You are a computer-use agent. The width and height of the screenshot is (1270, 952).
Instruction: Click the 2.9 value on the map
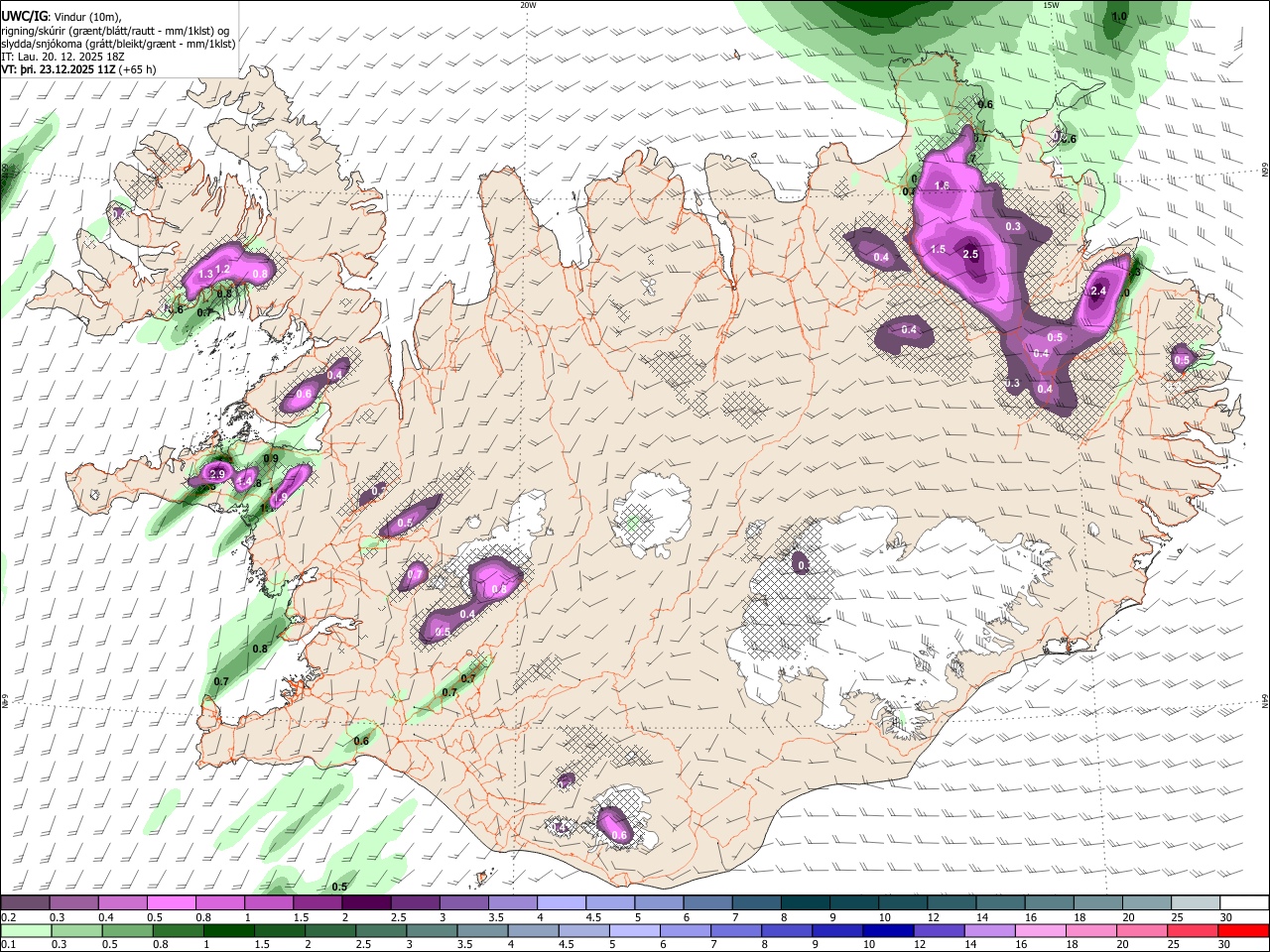tap(217, 475)
